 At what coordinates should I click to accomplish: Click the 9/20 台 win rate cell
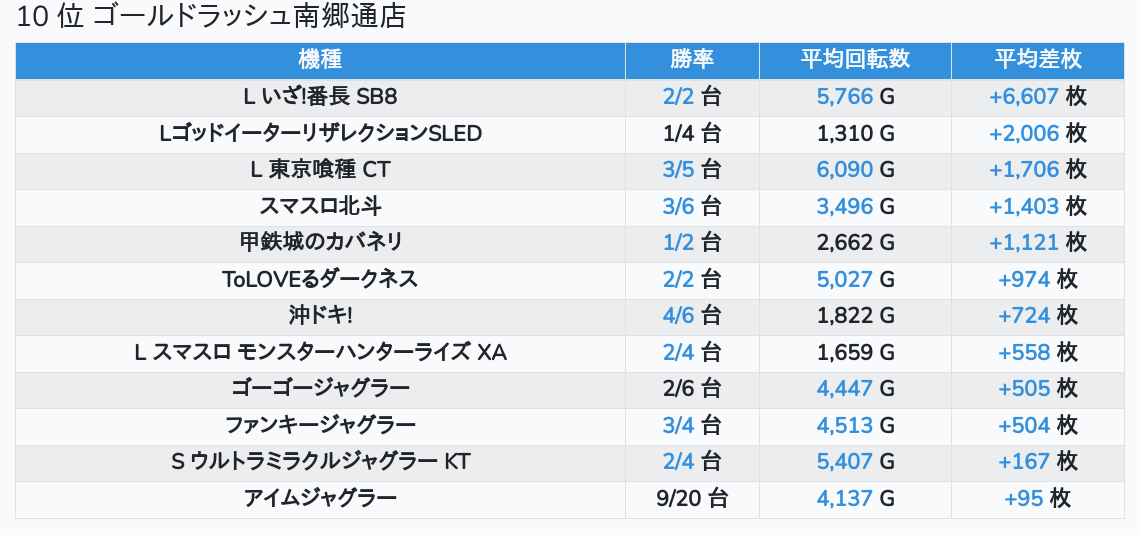pos(692,499)
